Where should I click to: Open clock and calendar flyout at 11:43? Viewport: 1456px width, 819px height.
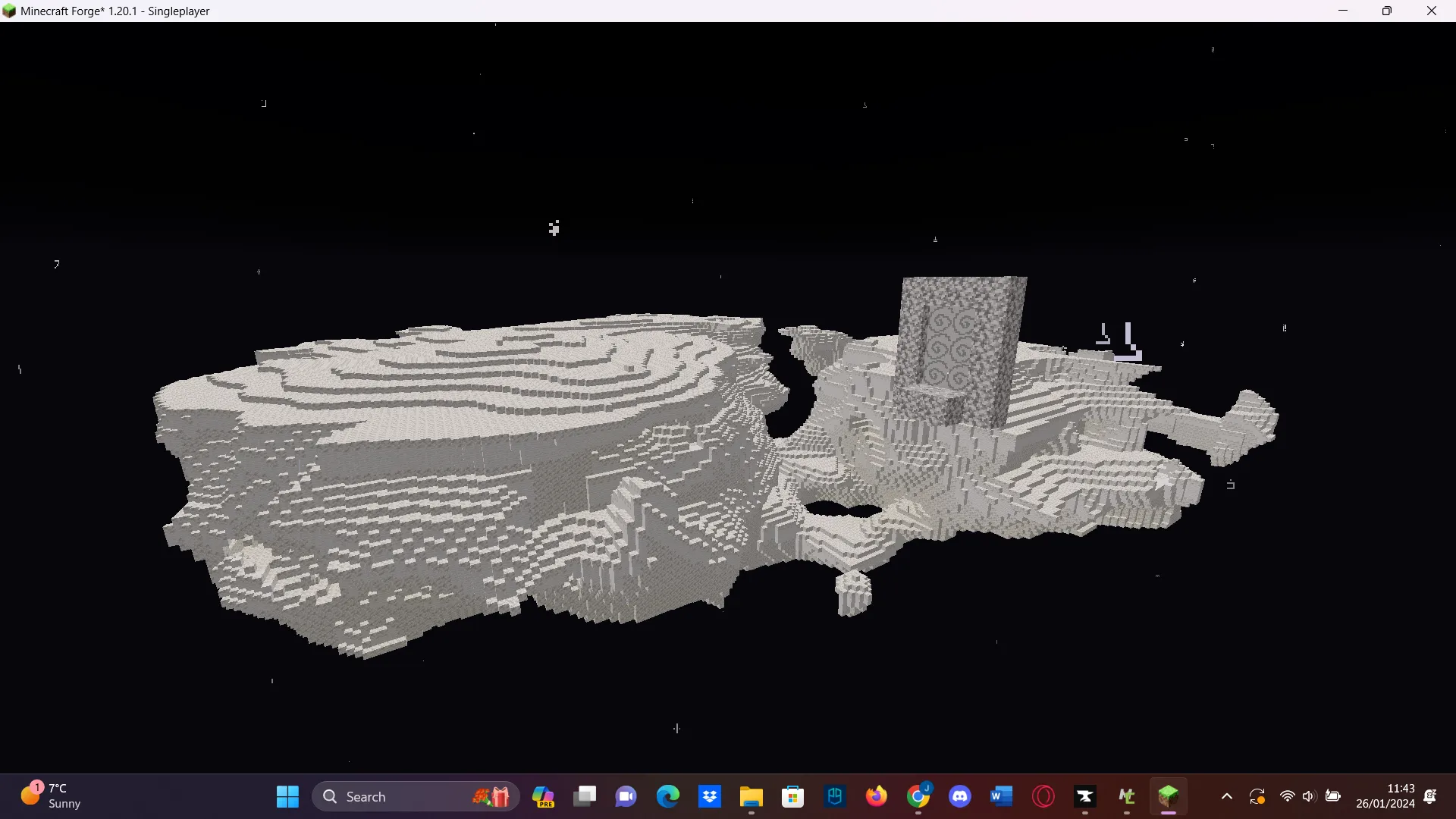click(1385, 796)
